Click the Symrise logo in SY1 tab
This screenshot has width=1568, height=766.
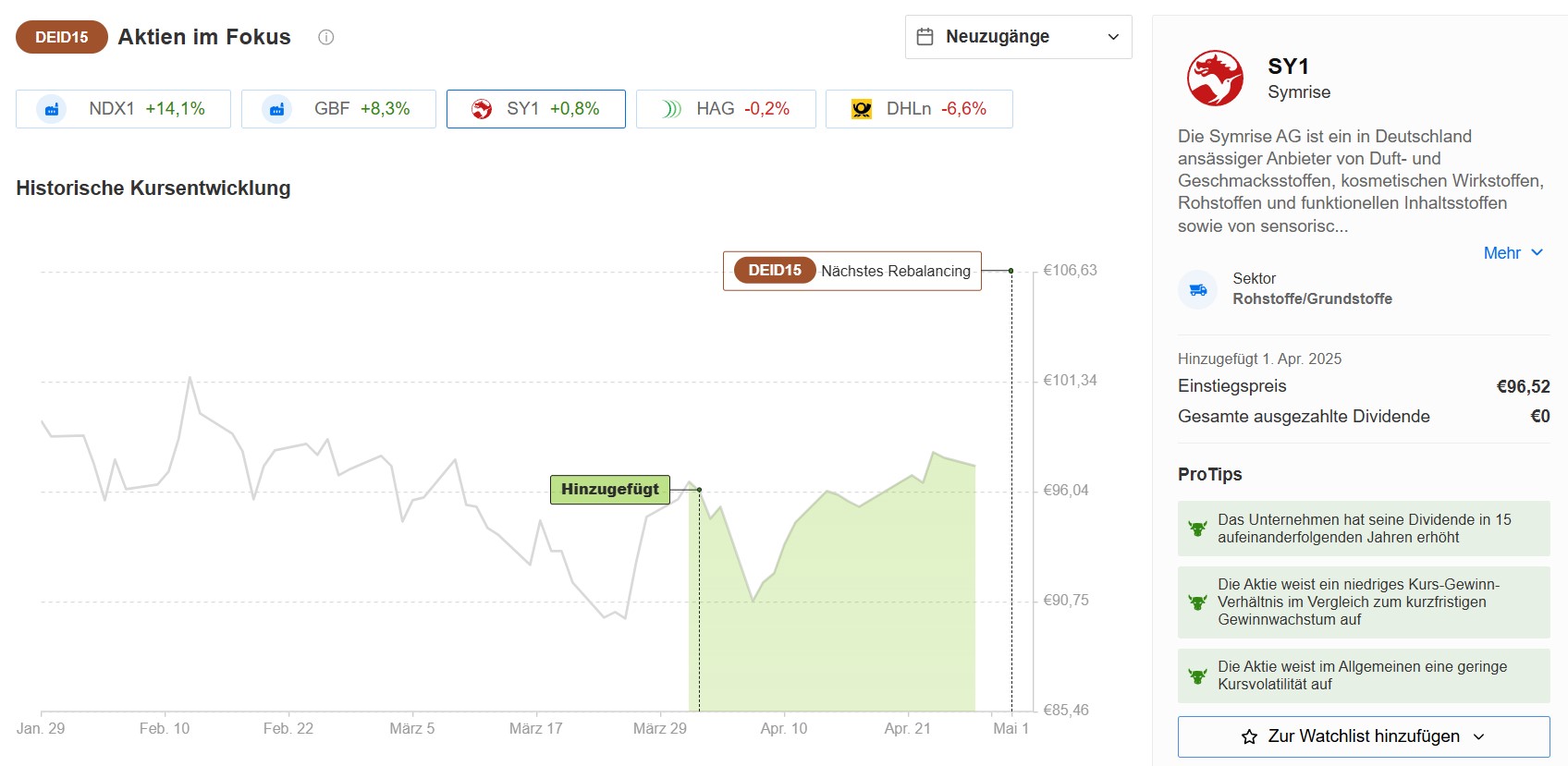pyautogui.click(x=482, y=109)
